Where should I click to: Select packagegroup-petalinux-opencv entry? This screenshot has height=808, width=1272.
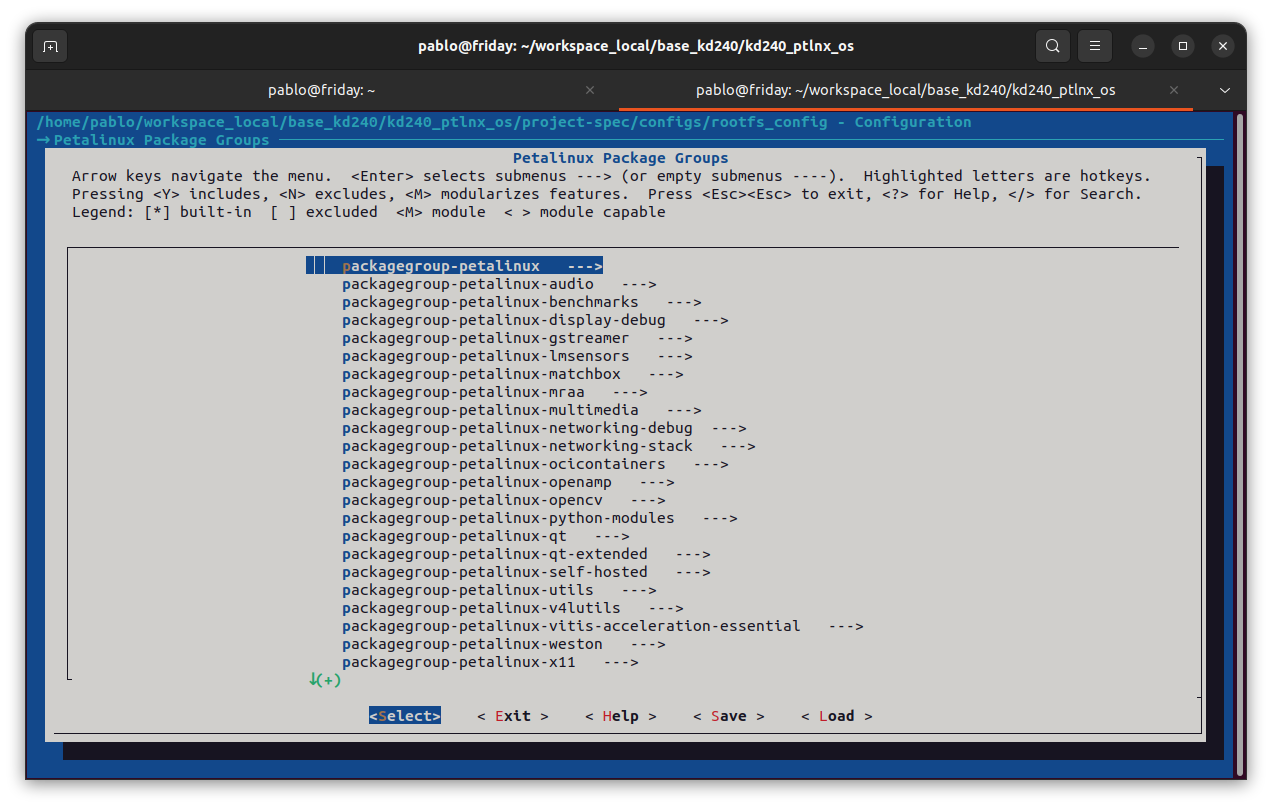pyautogui.click(x=504, y=500)
